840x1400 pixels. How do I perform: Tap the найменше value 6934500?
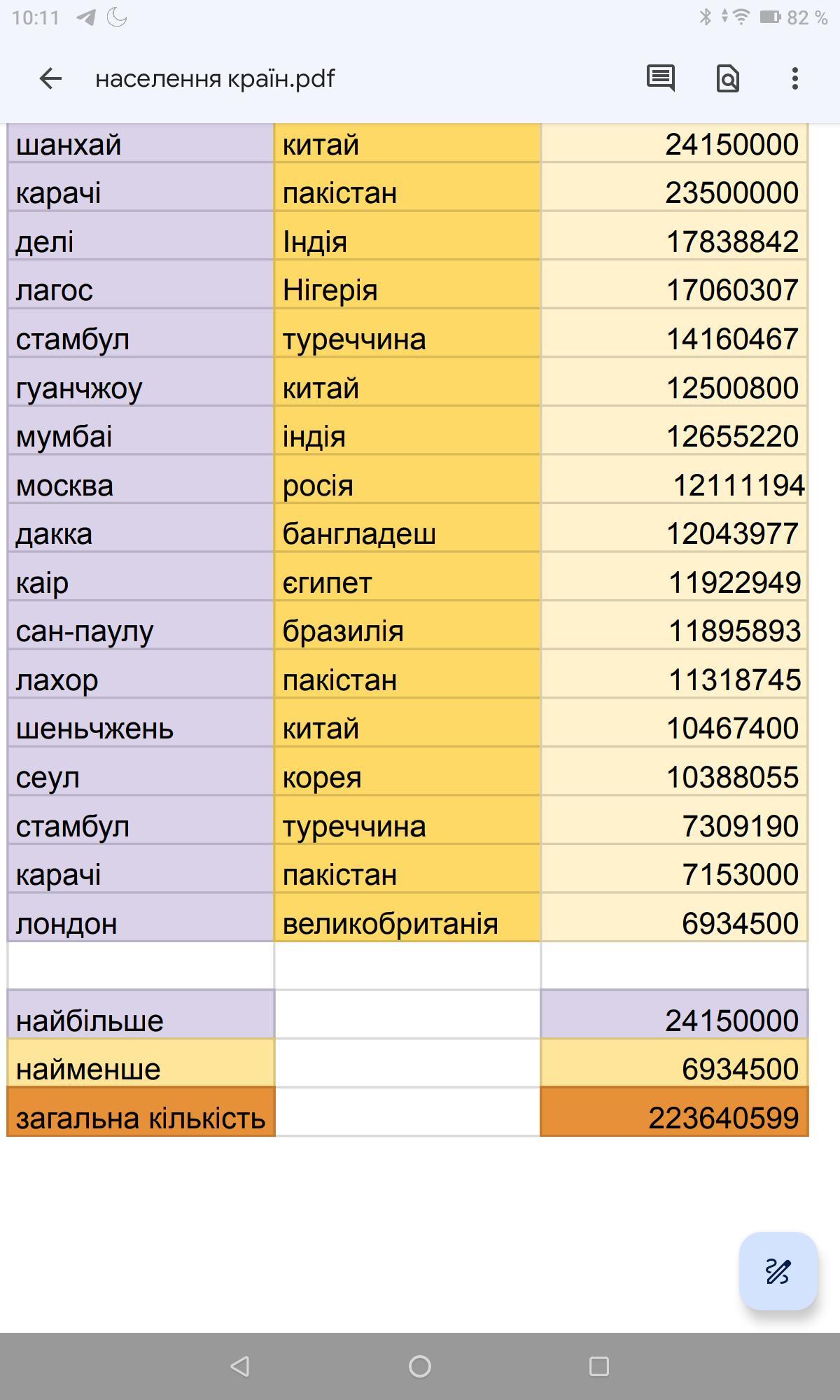(x=674, y=1069)
